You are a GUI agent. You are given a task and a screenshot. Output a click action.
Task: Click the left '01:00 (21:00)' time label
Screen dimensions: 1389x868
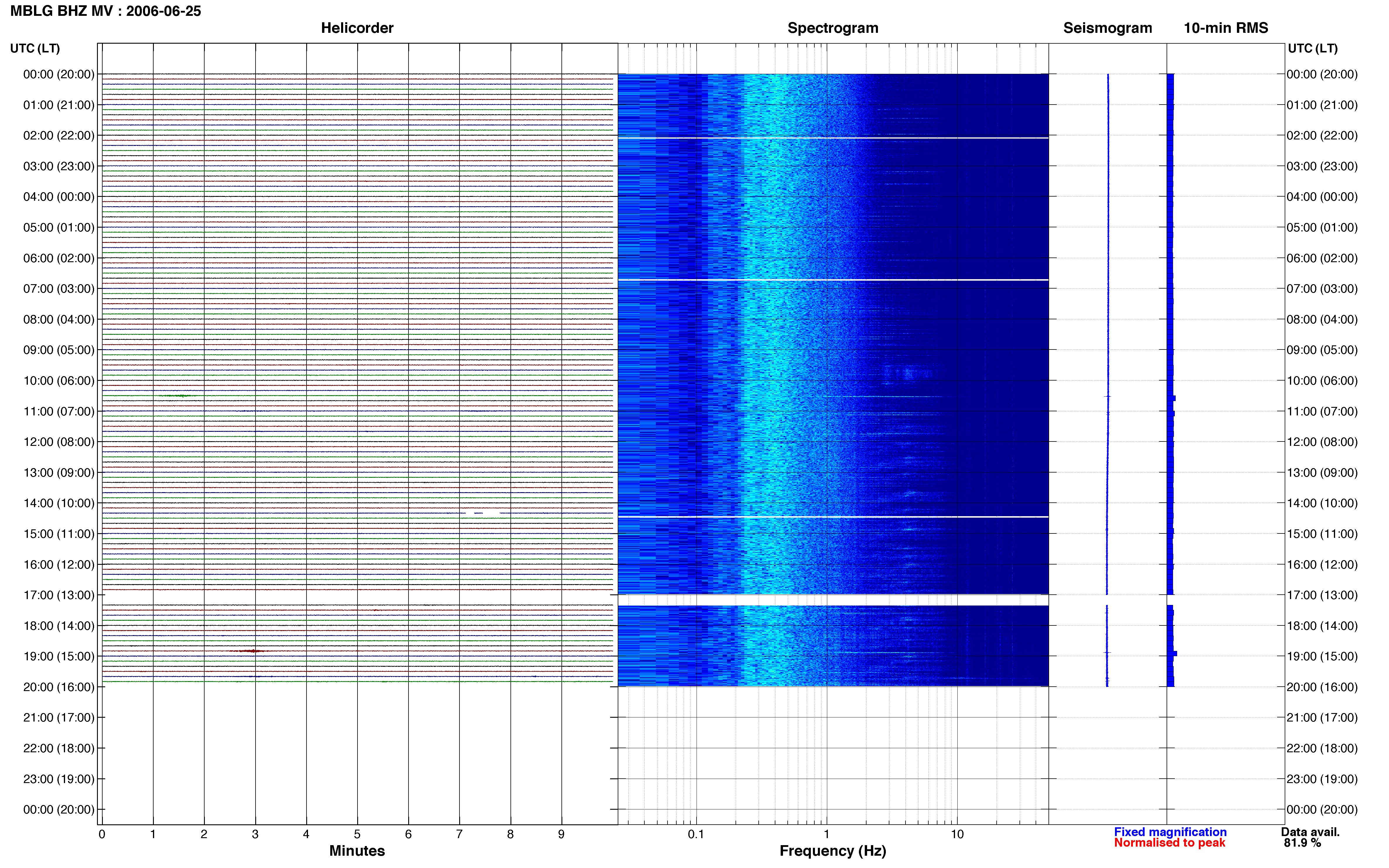pos(59,105)
